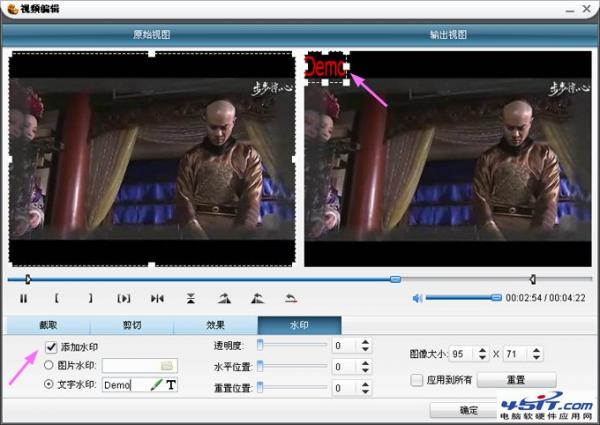The height and width of the screenshot is (425, 600).
Task: Decrease image width 95 with down arrow
Action: coord(483,357)
